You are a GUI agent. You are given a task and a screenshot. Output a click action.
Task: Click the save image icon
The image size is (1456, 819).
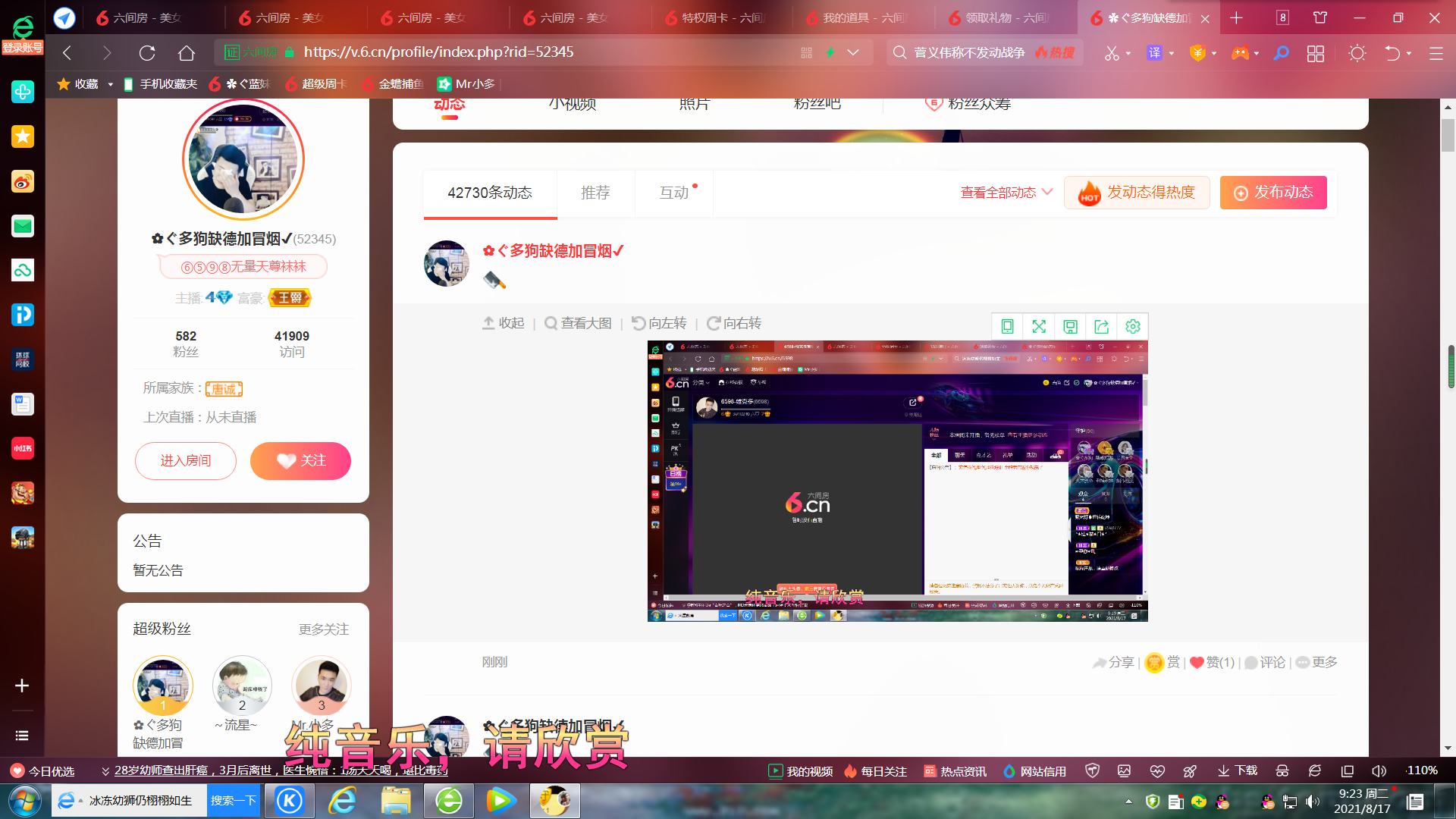click(1070, 326)
